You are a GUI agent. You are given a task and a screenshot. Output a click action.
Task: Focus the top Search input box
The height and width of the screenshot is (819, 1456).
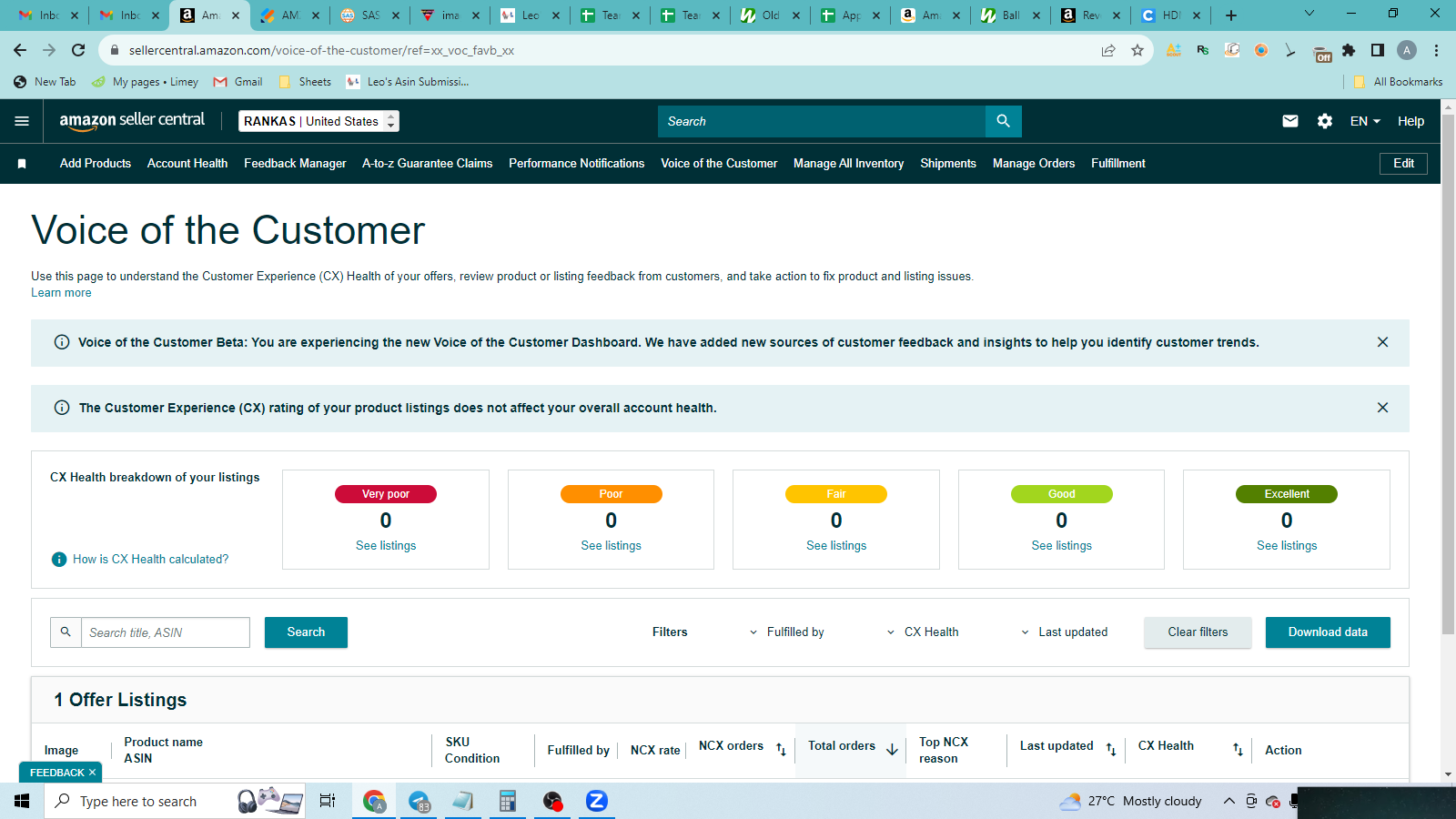click(822, 121)
